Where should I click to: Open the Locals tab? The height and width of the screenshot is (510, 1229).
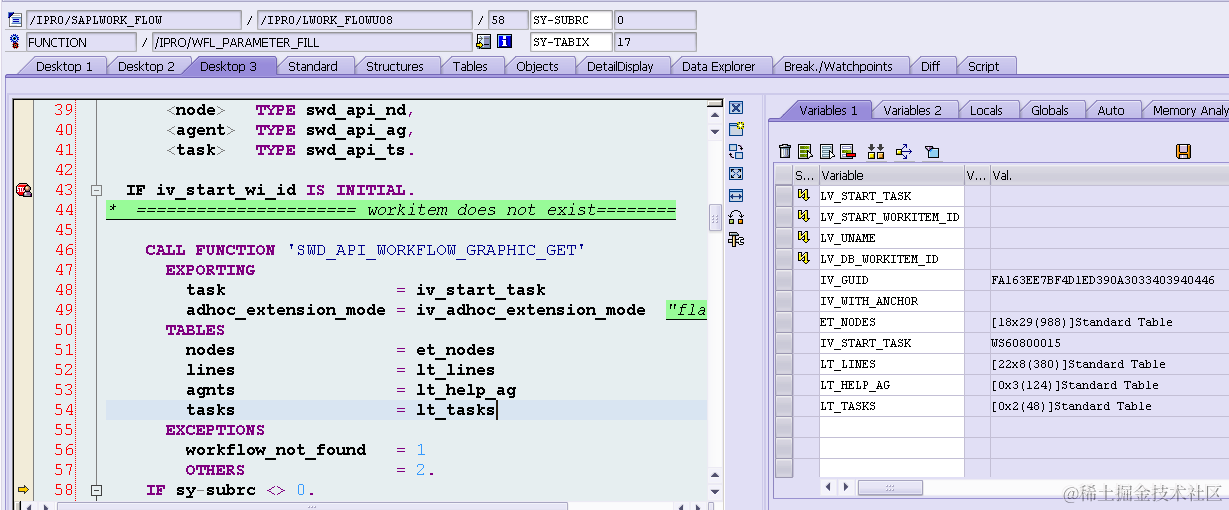pyautogui.click(x=986, y=110)
